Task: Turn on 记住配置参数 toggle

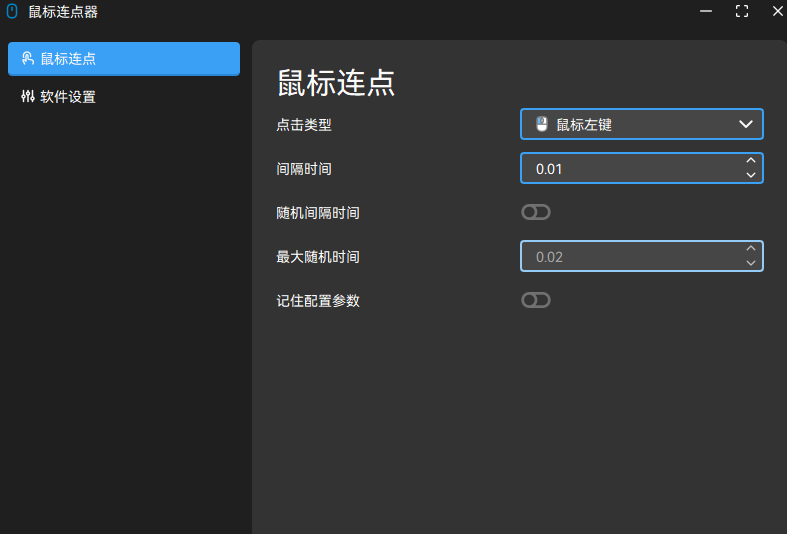Action: click(536, 300)
